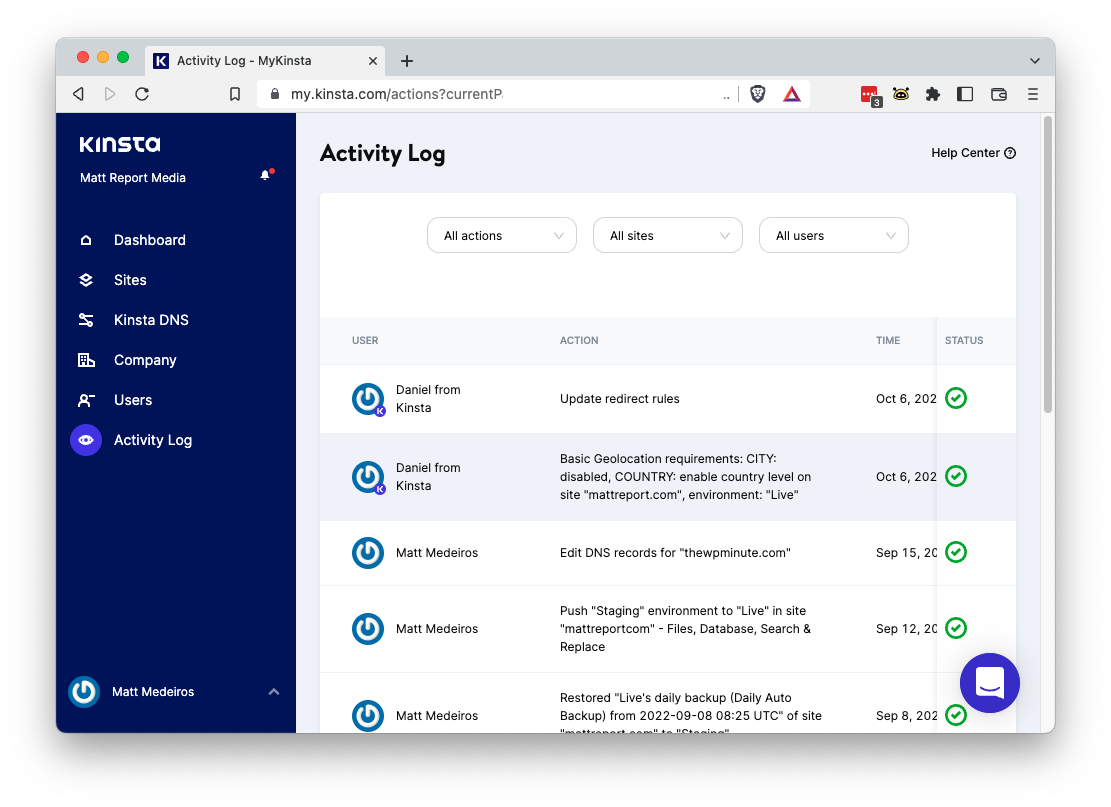Click the Kinsta logo in the sidebar
The image size is (1111, 807).
[x=120, y=145]
